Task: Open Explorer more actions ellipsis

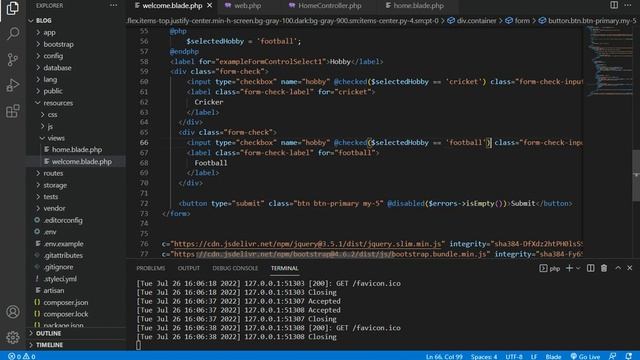Action: [x=113, y=5]
